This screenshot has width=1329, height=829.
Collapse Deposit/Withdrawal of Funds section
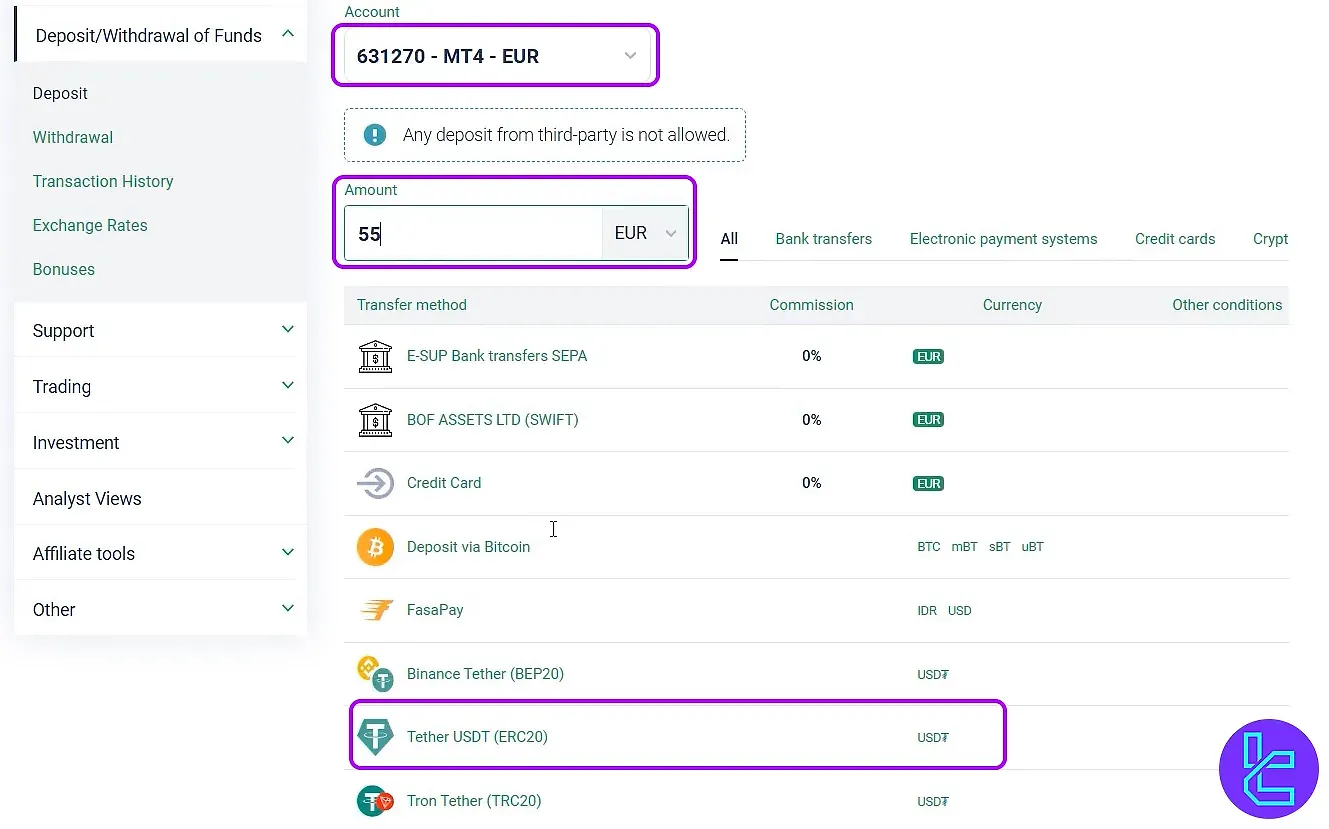point(288,35)
